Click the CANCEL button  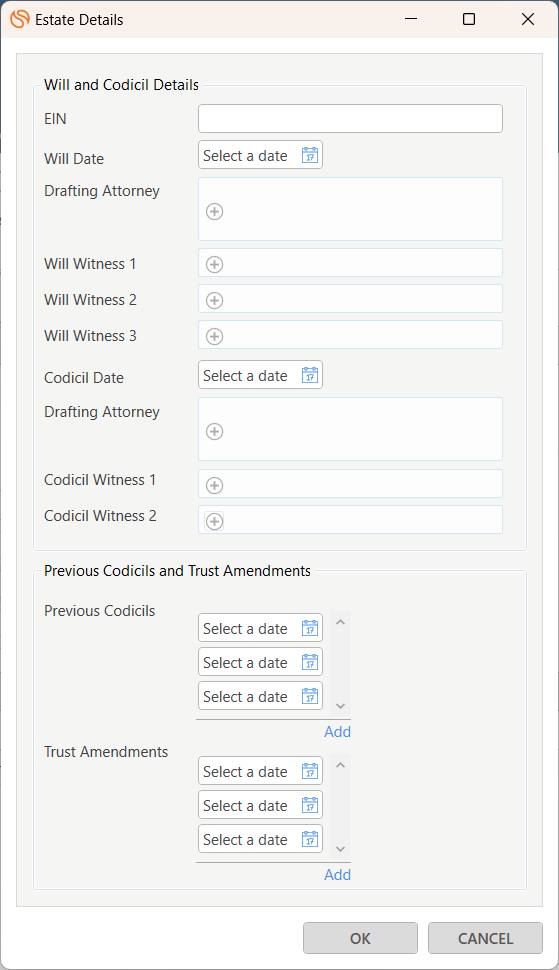pos(485,938)
